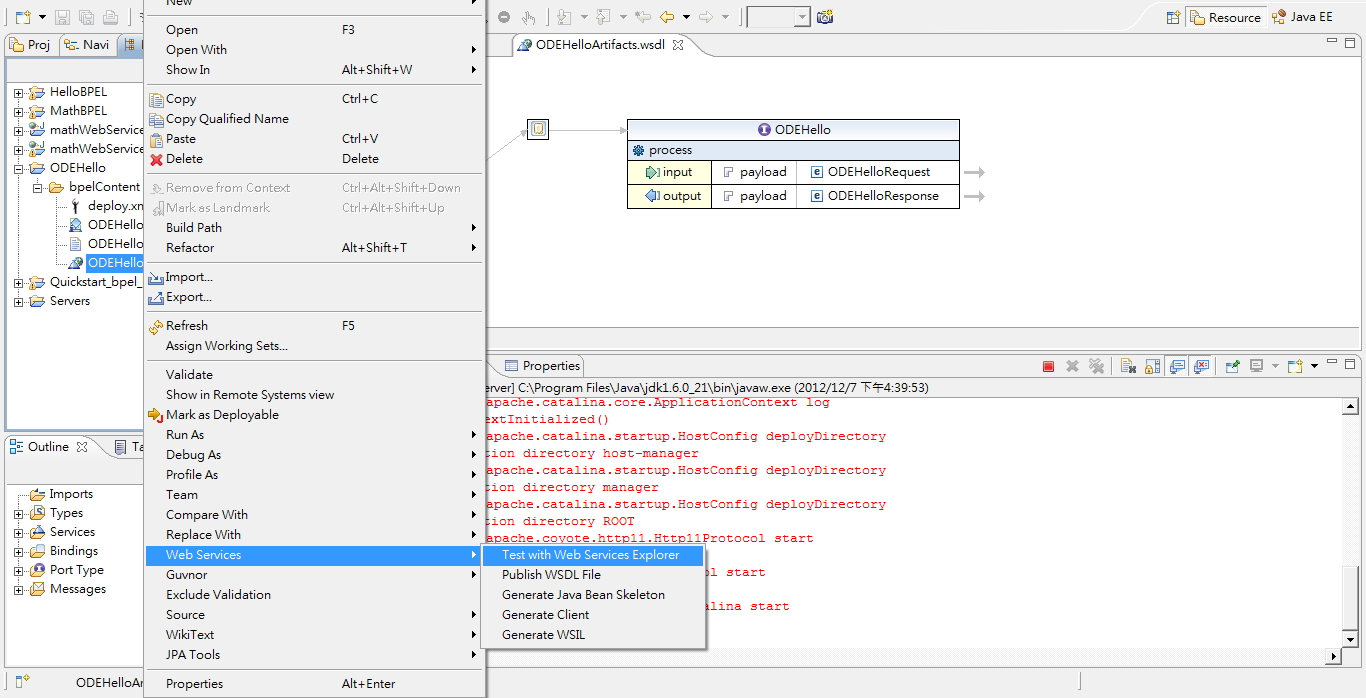Viewport: 1366px width, 698px height.
Task: Click the ODEHelloResponse element cell
Action: pos(878,196)
